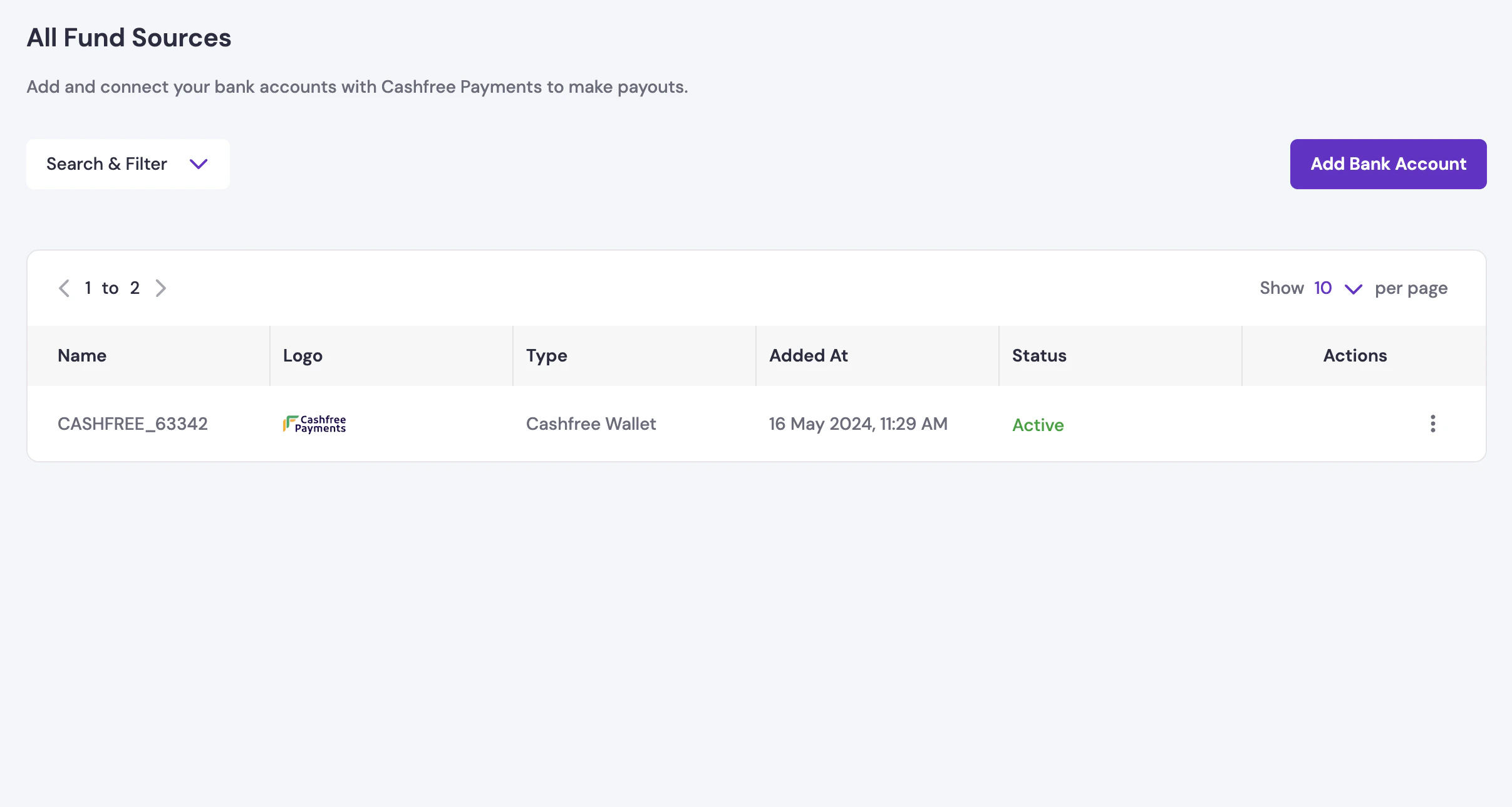The height and width of the screenshot is (807, 1512).
Task: Click the Actions column header
Action: (x=1355, y=356)
